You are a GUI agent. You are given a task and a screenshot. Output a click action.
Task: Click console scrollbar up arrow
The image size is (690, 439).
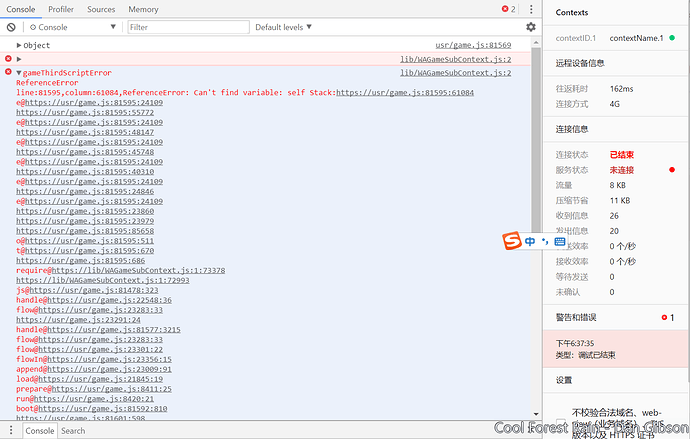[x=536, y=43]
